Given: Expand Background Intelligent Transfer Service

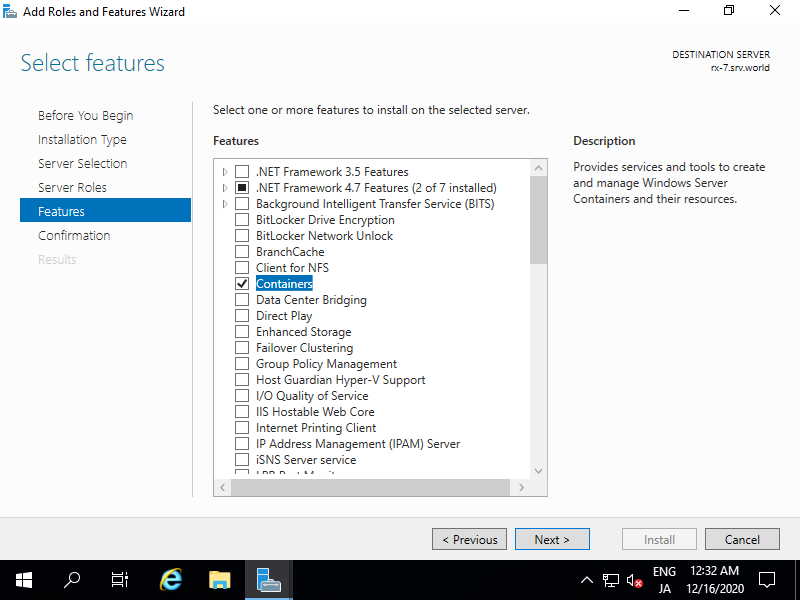Looking at the screenshot, I should (224, 203).
